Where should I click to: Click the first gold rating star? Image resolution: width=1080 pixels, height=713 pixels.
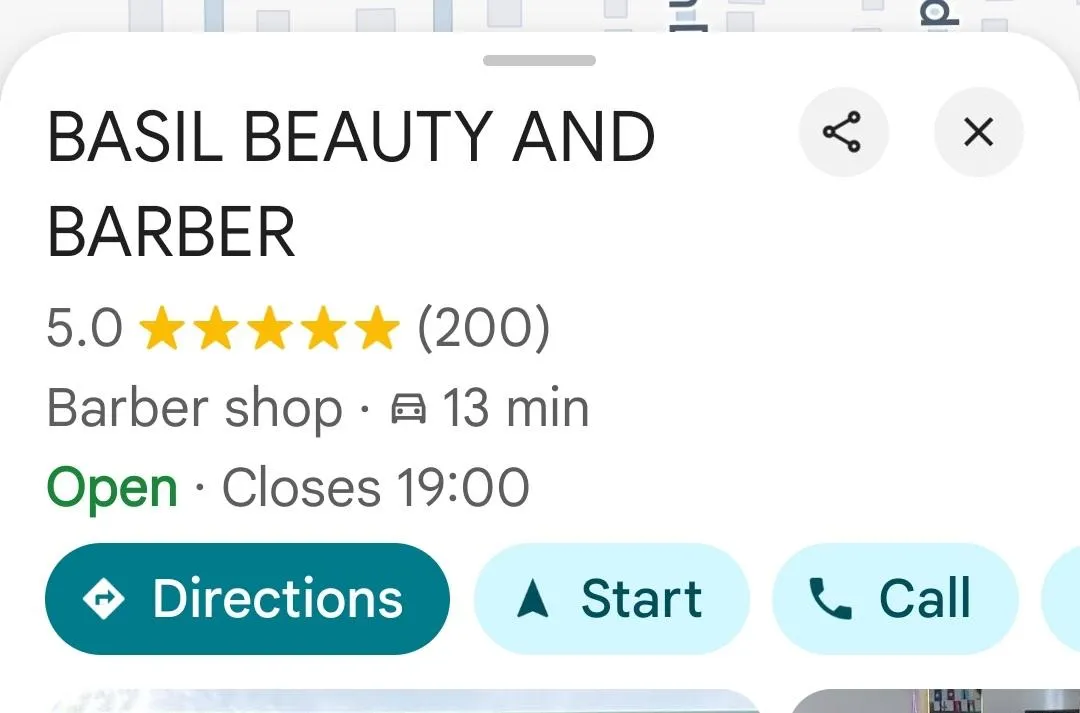click(161, 328)
